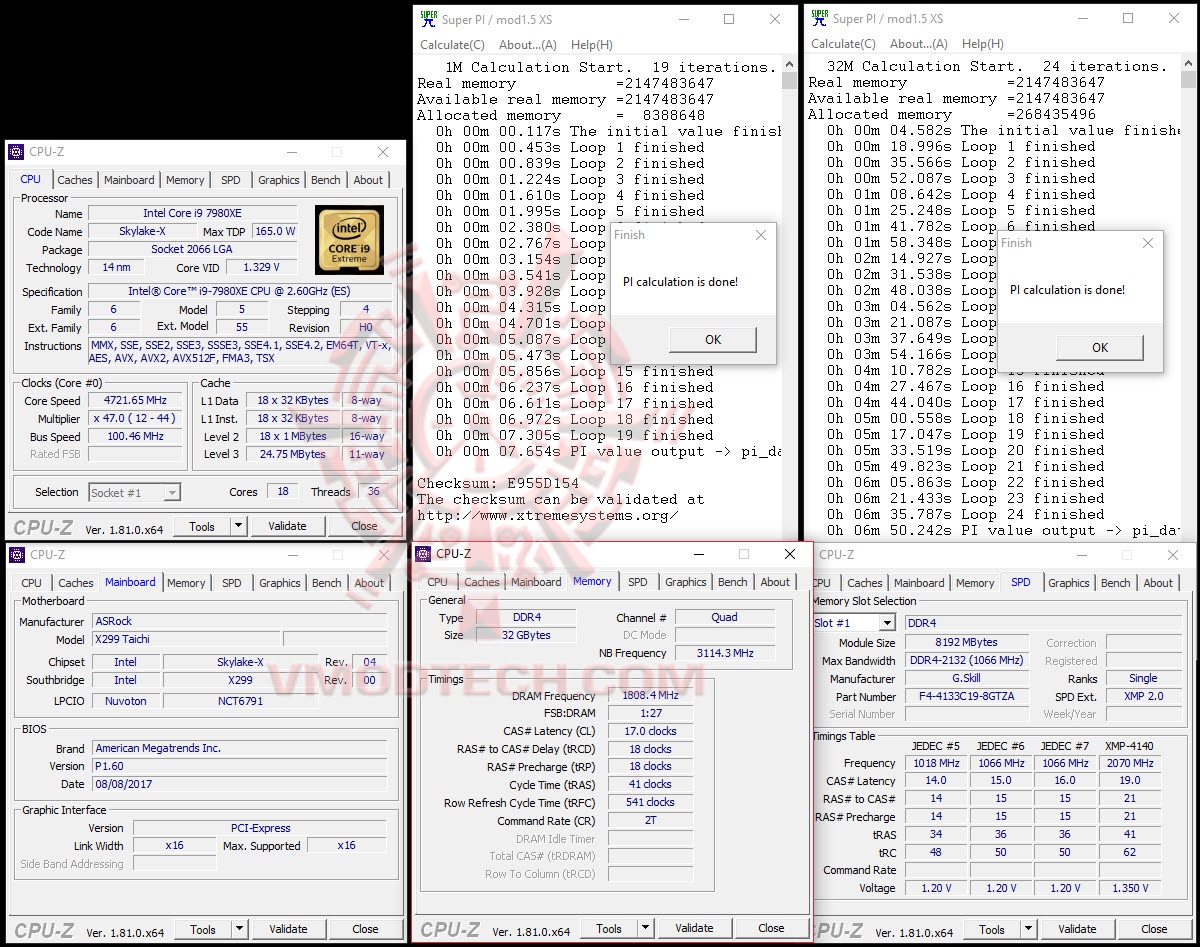Click Model field X299 Taichi
Screen dimensions: 1200x947
[184, 639]
